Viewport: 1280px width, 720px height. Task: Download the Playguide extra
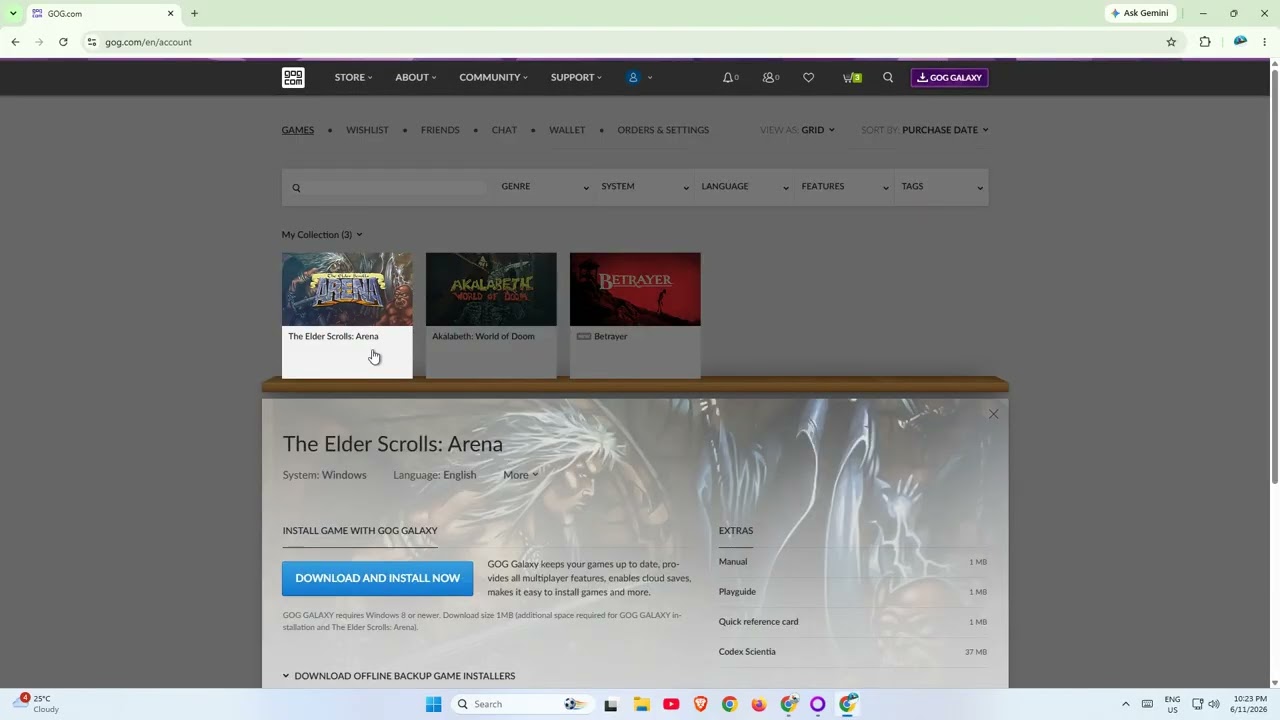[853, 592]
